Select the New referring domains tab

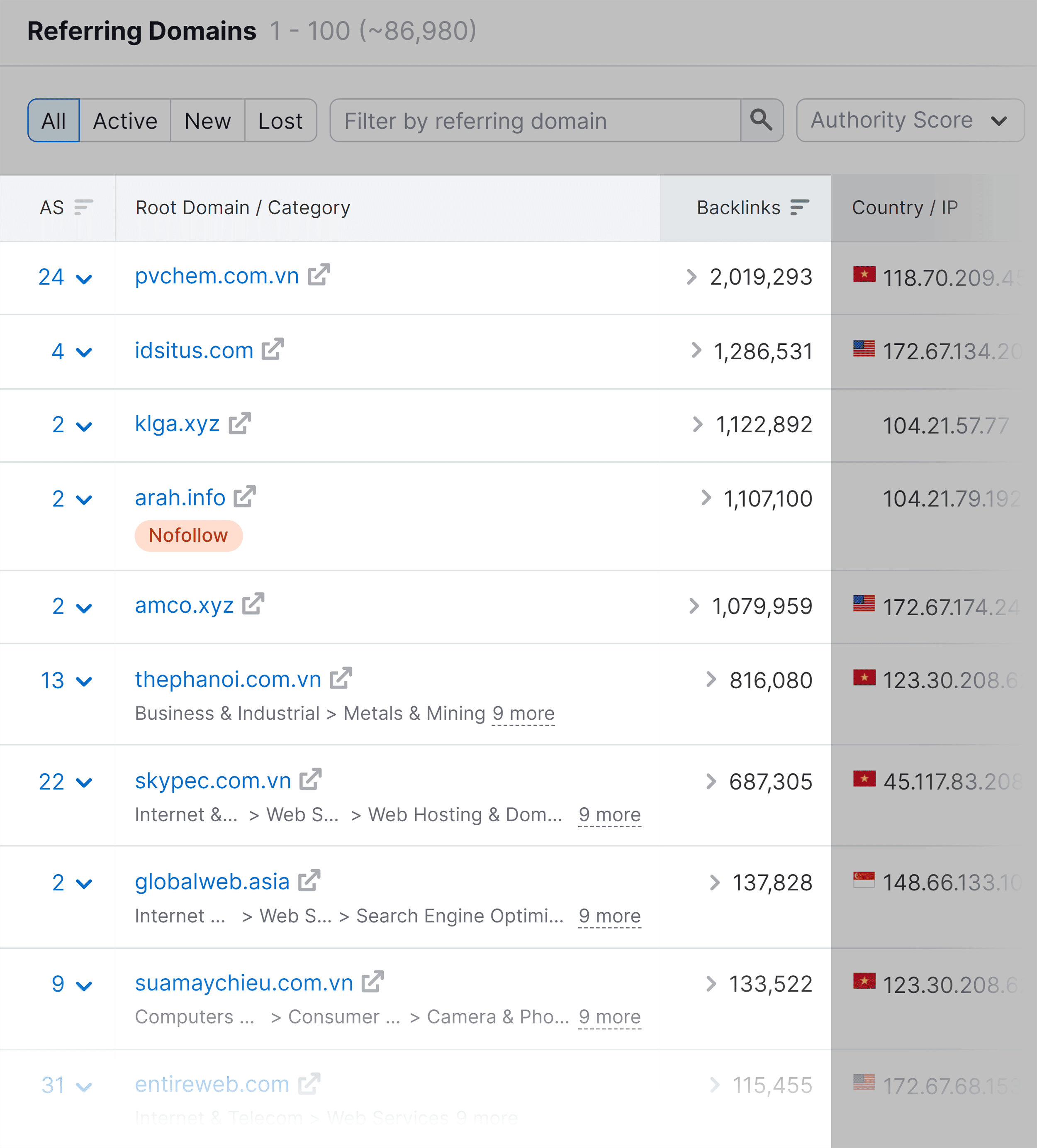coord(207,120)
